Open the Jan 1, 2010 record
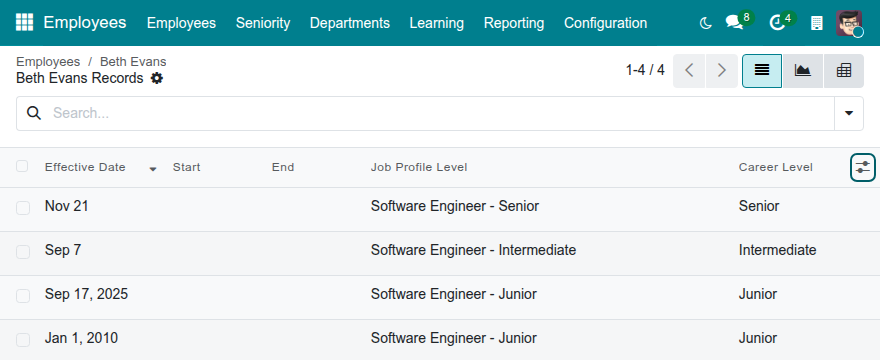Image resolution: width=880 pixels, height=360 pixels. (81, 338)
